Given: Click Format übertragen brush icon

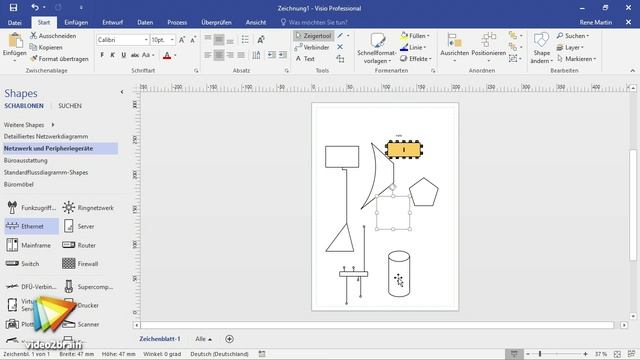Looking at the screenshot, I should coord(33,59).
